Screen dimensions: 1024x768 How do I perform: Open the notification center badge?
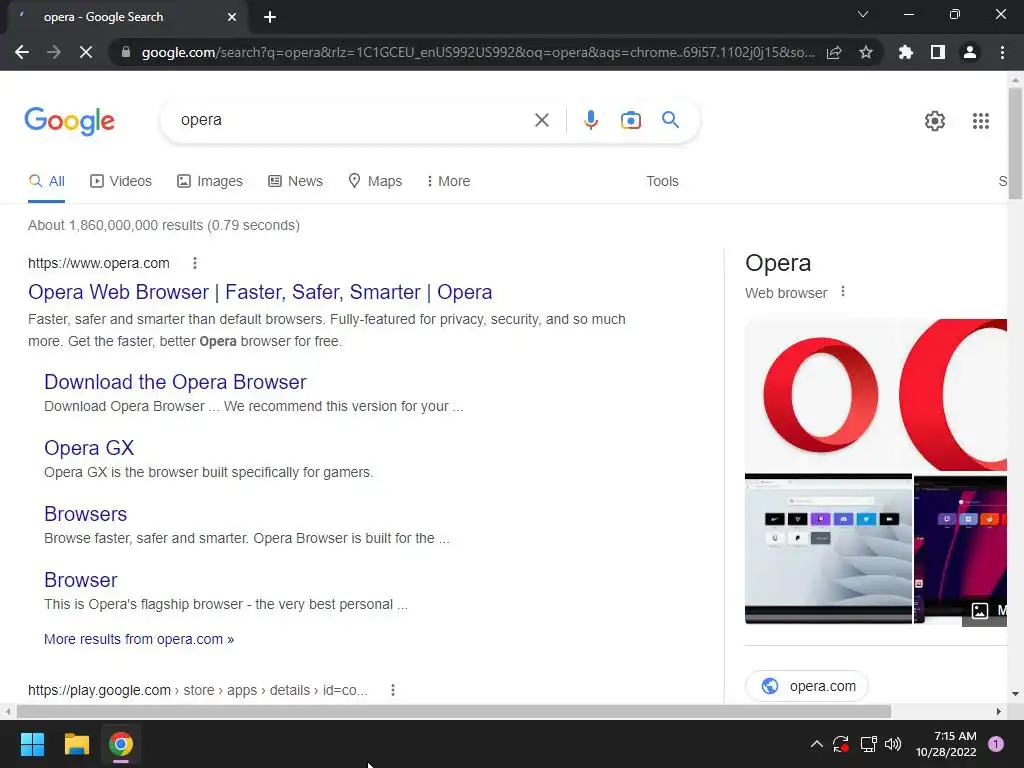click(996, 744)
